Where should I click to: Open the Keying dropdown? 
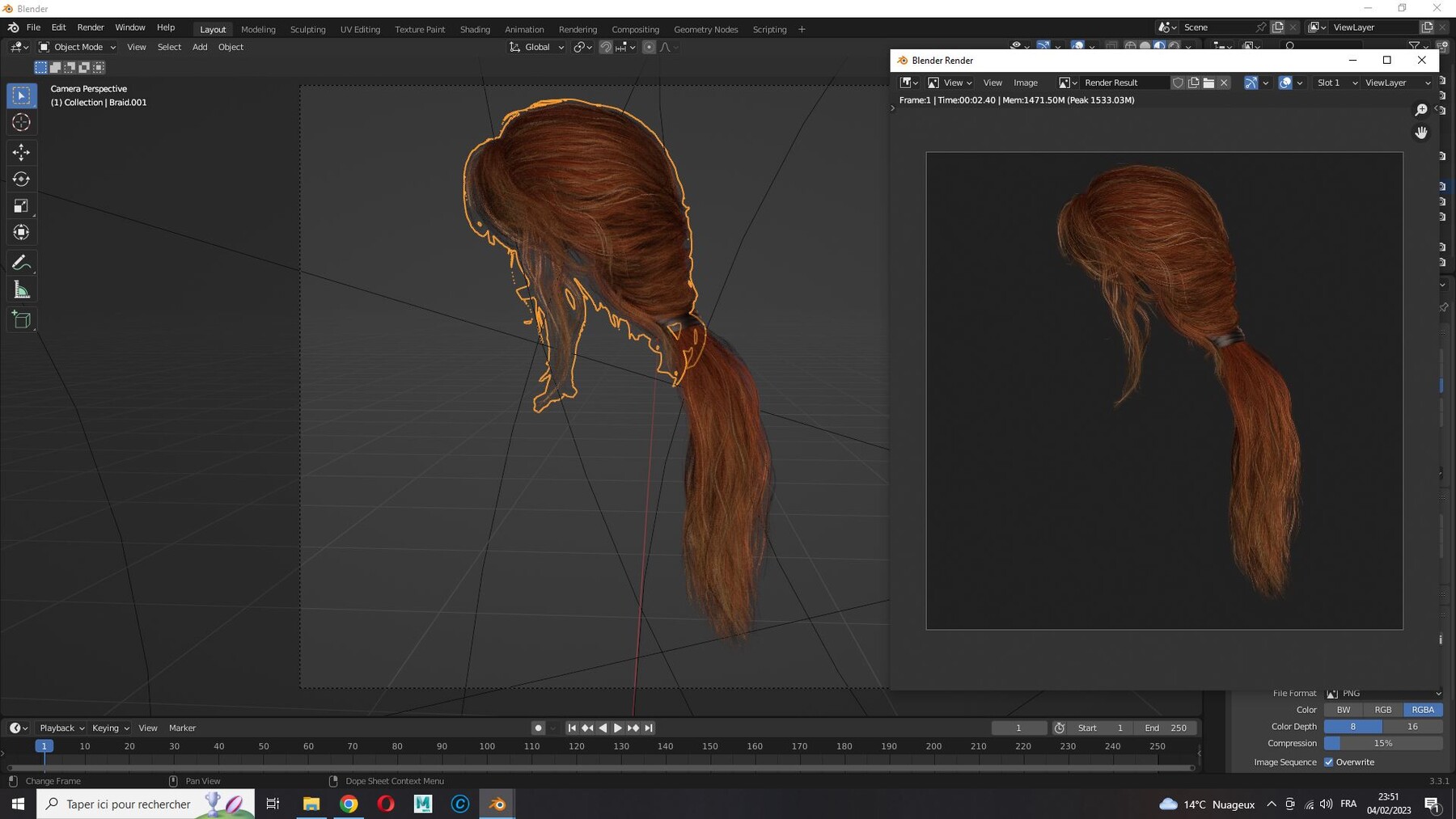111,728
